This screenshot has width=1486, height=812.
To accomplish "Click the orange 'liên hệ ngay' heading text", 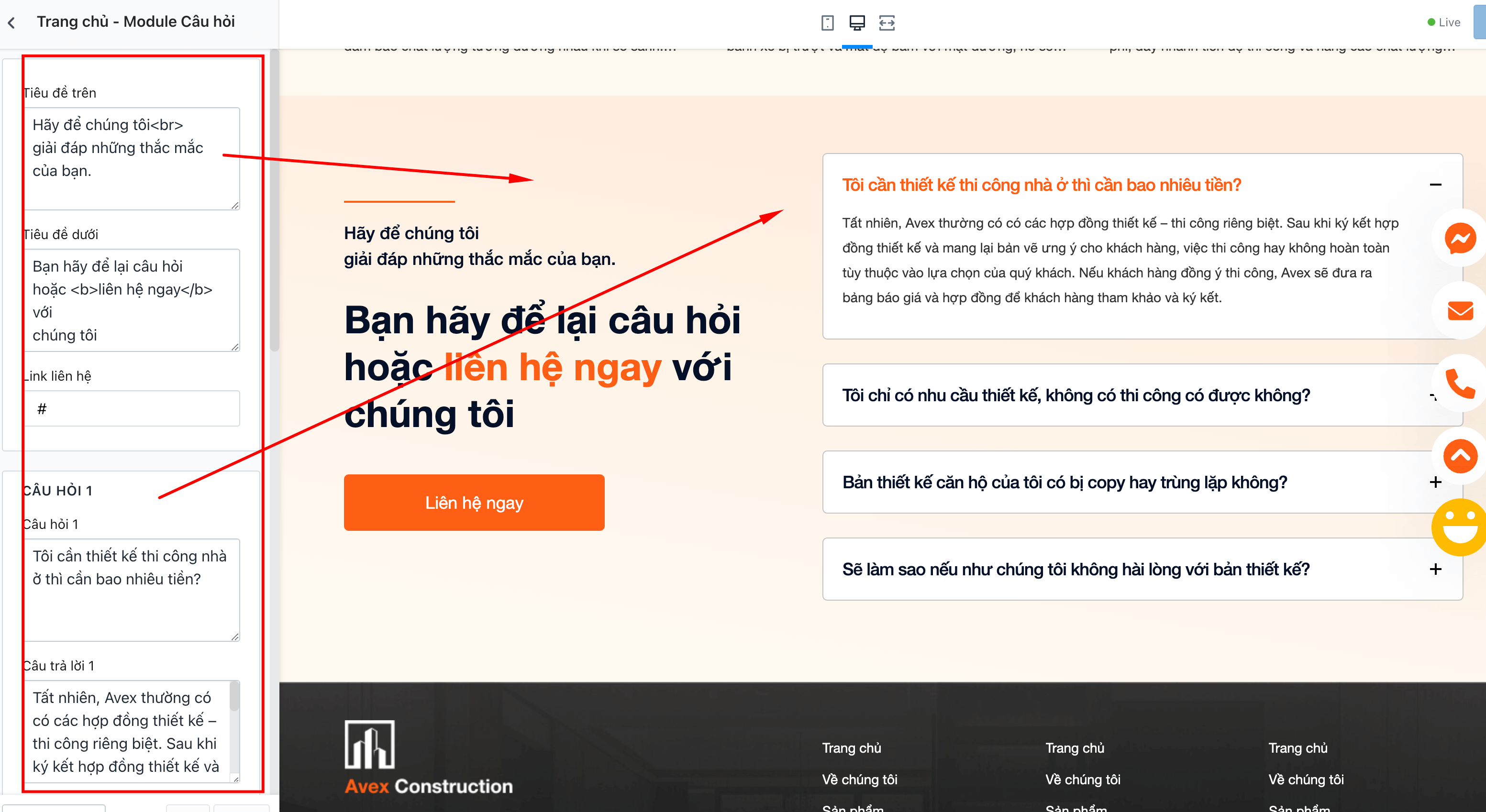I will pos(553,367).
